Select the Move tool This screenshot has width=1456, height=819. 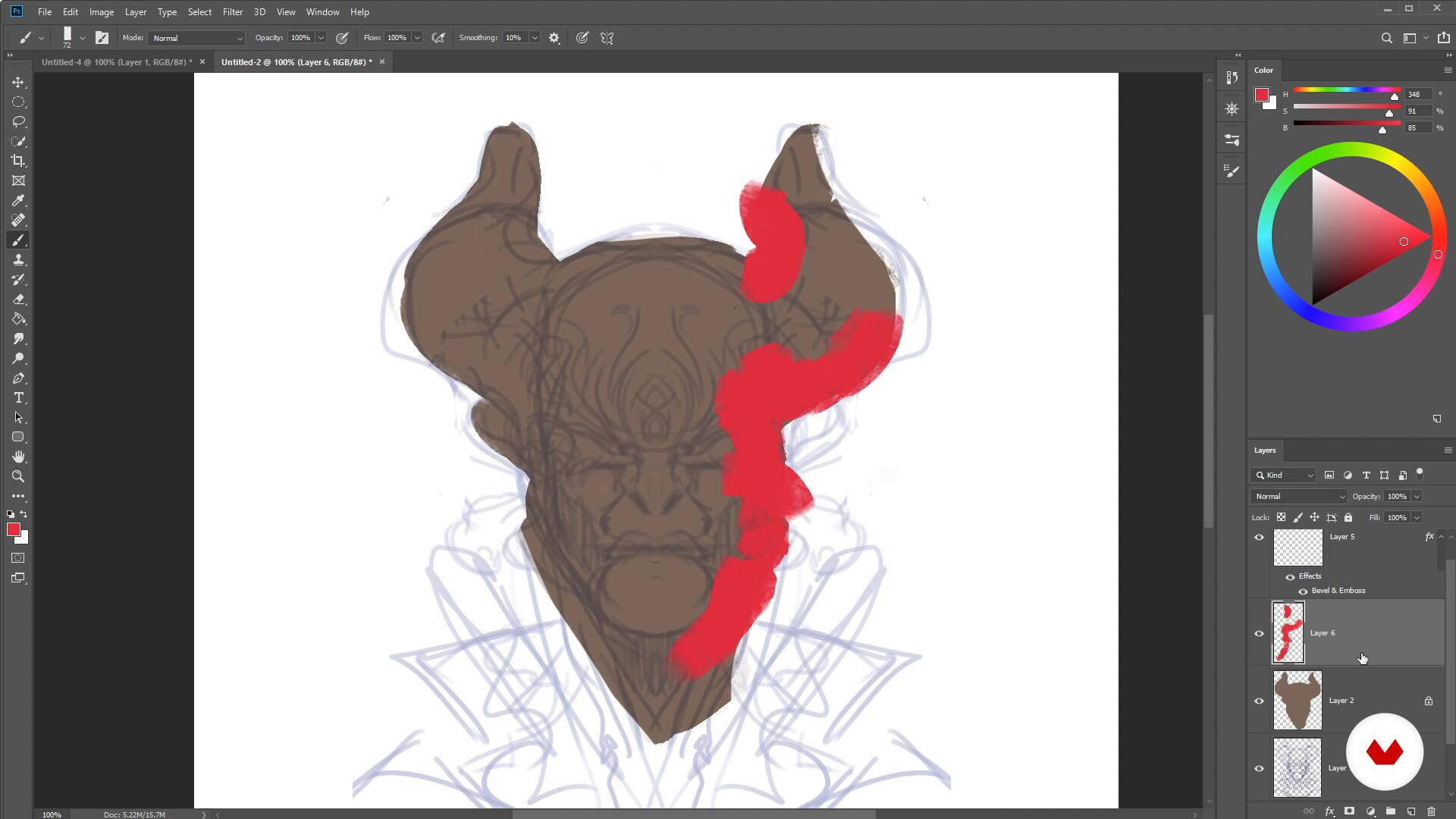(x=18, y=82)
